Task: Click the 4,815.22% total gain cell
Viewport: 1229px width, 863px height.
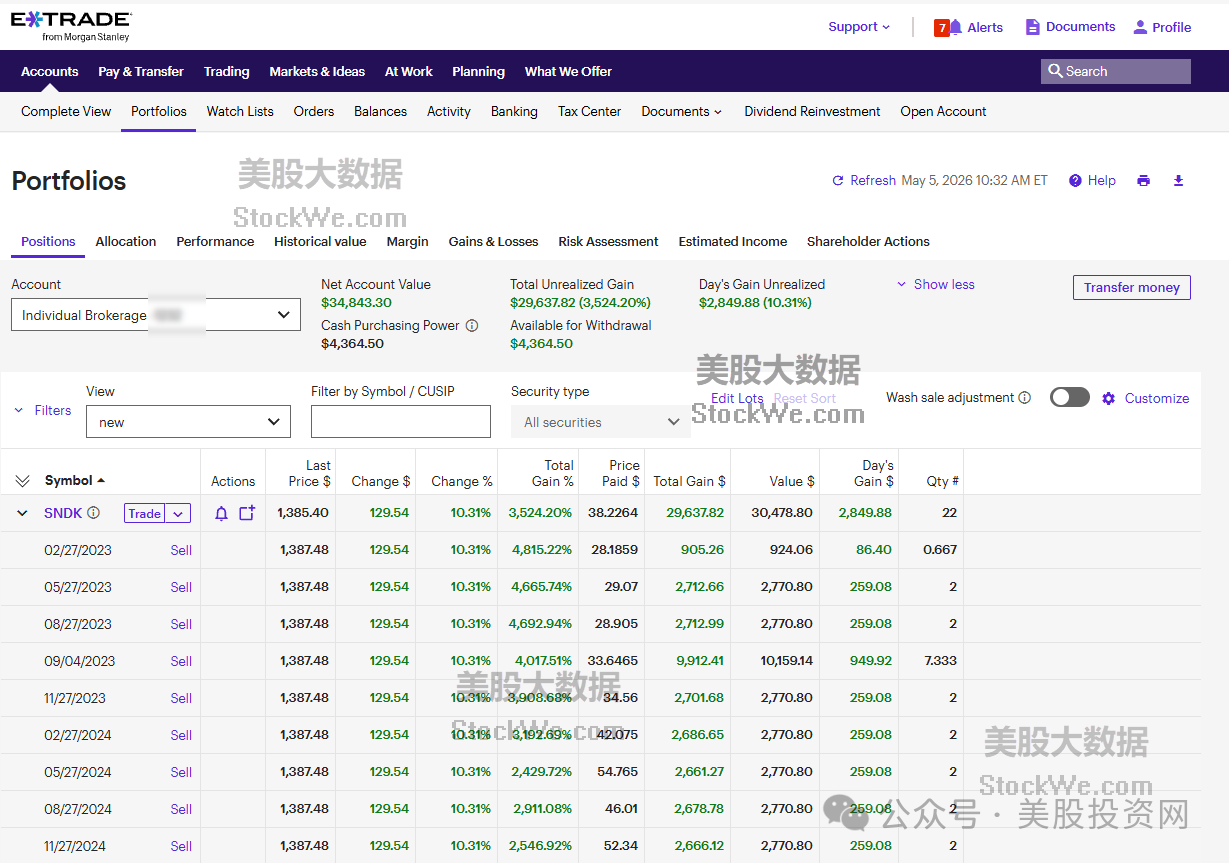Action: (x=542, y=550)
